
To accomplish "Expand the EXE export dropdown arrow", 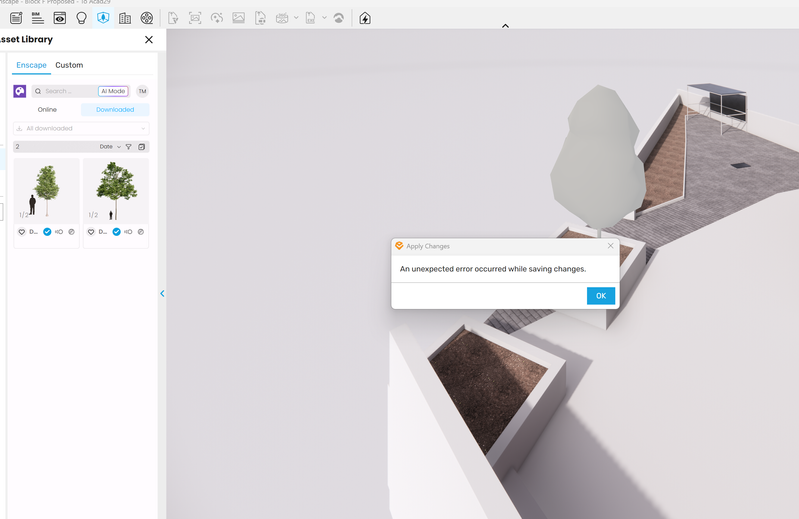I will tap(324, 18).
